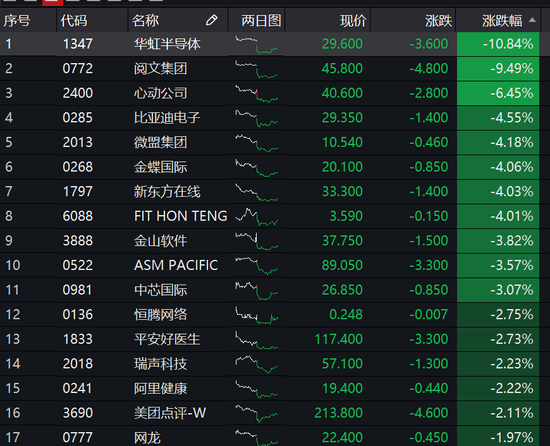Viewport: 550px width, 446px height.
Task: Sort by 代码 column header
Action: point(74,21)
